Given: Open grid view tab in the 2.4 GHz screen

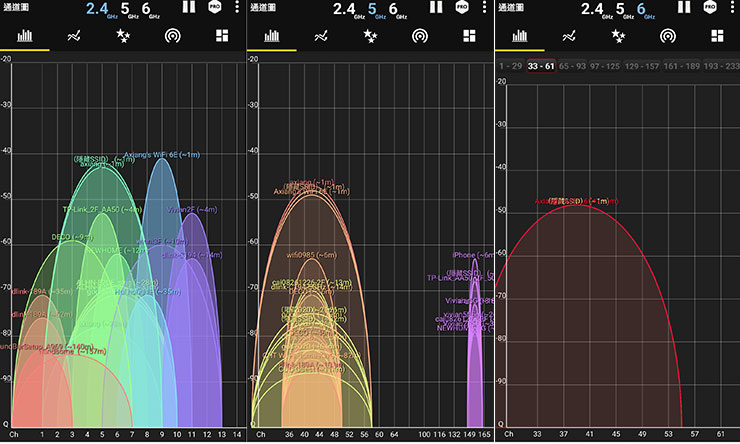Looking at the screenshot, I should (222, 36).
